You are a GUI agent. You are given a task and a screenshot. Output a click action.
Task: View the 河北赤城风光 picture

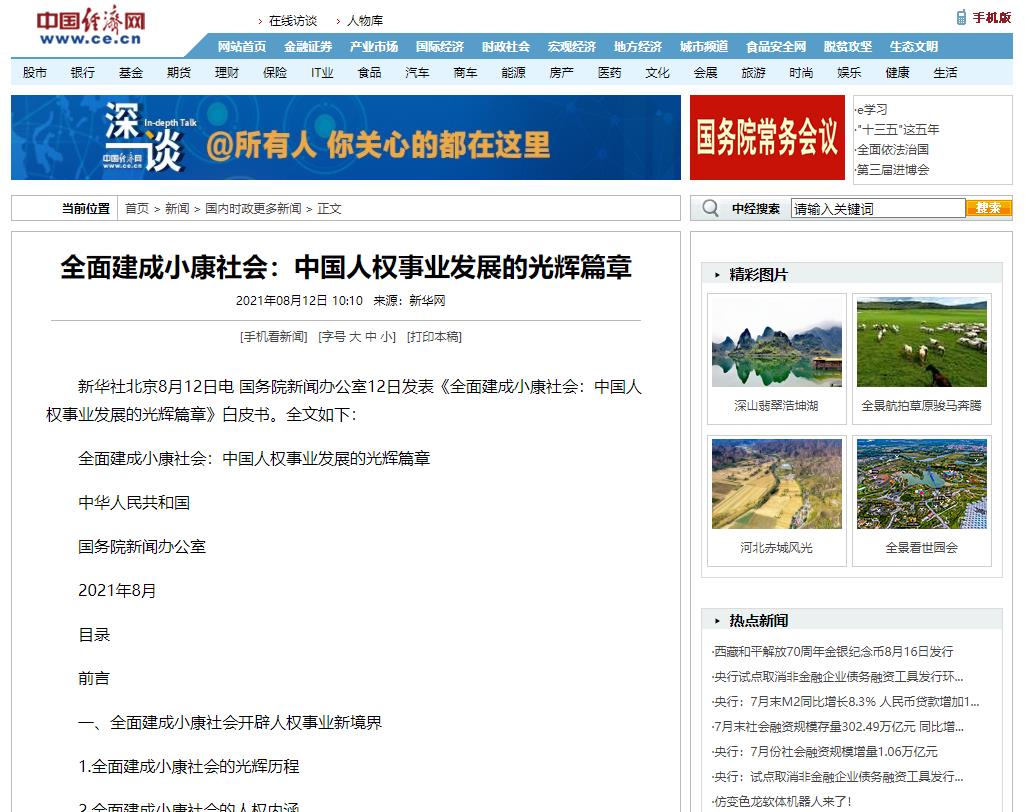pyautogui.click(x=776, y=485)
